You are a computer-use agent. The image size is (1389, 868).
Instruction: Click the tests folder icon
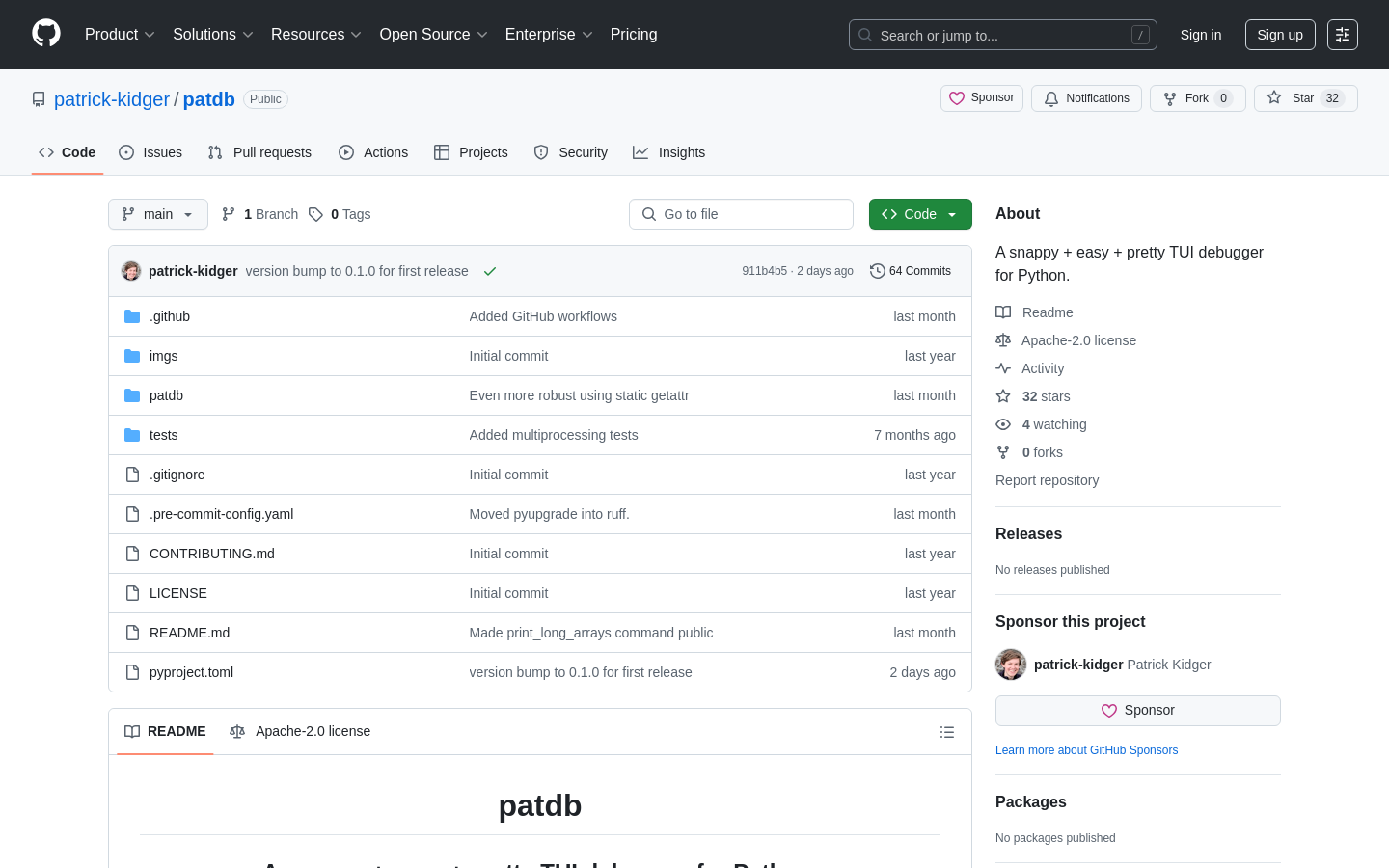pos(132,435)
